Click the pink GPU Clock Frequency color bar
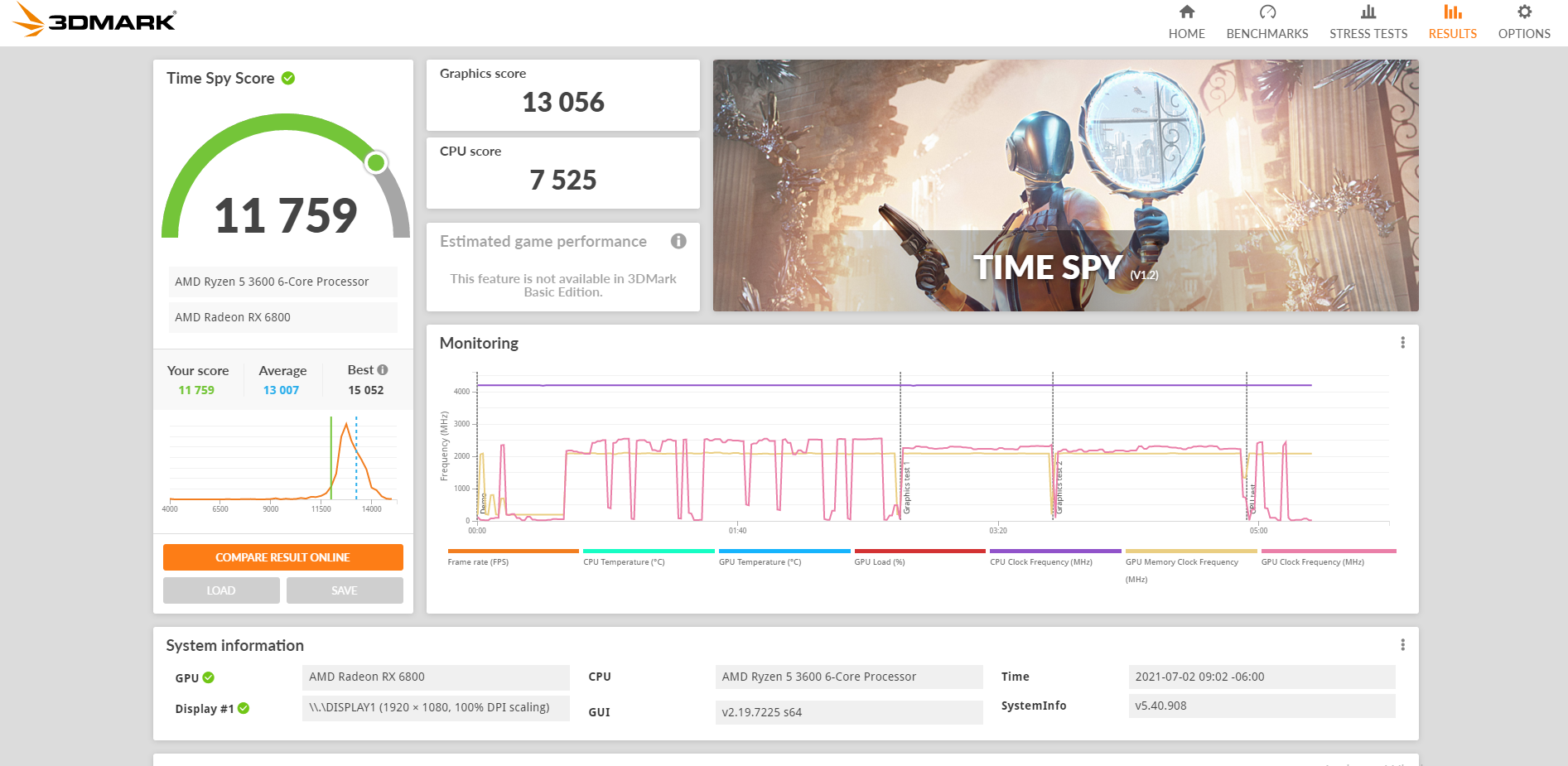The height and width of the screenshot is (766, 1568). (x=1329, y=551)
